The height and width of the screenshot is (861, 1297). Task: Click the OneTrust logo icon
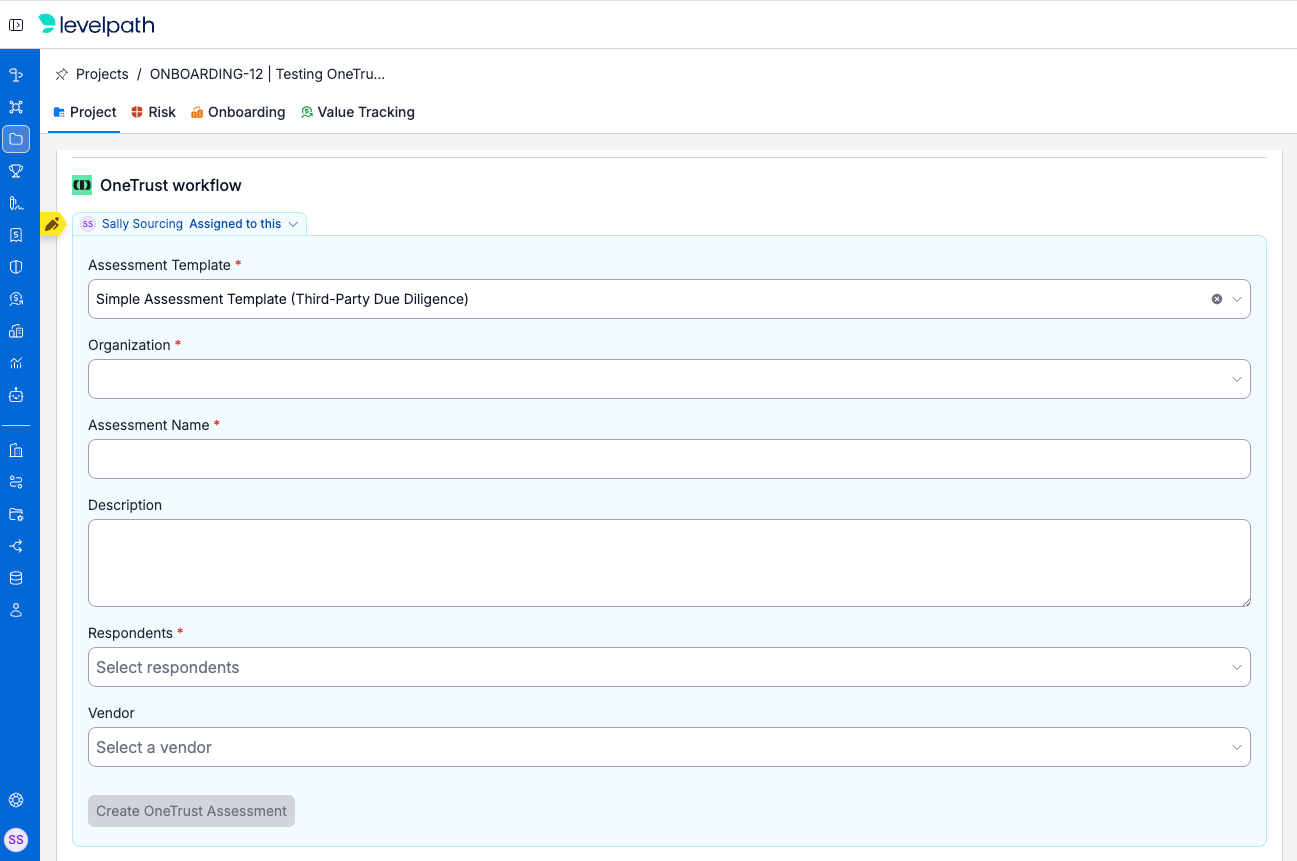82,185
